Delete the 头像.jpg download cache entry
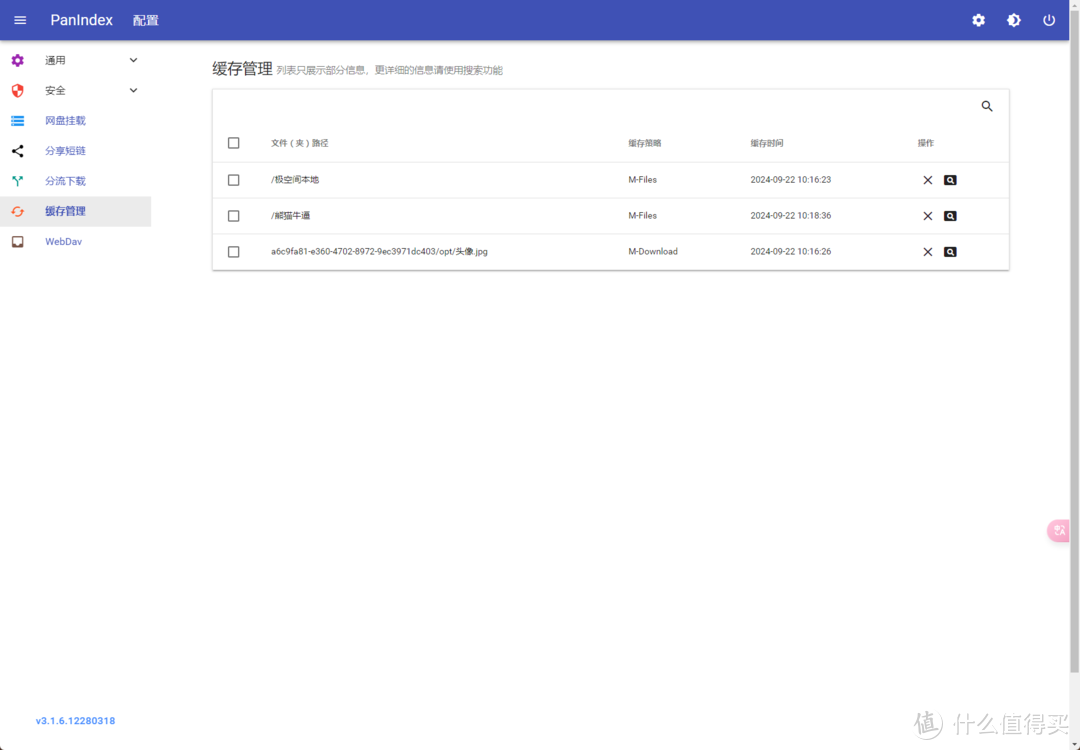 click(927, 252)
